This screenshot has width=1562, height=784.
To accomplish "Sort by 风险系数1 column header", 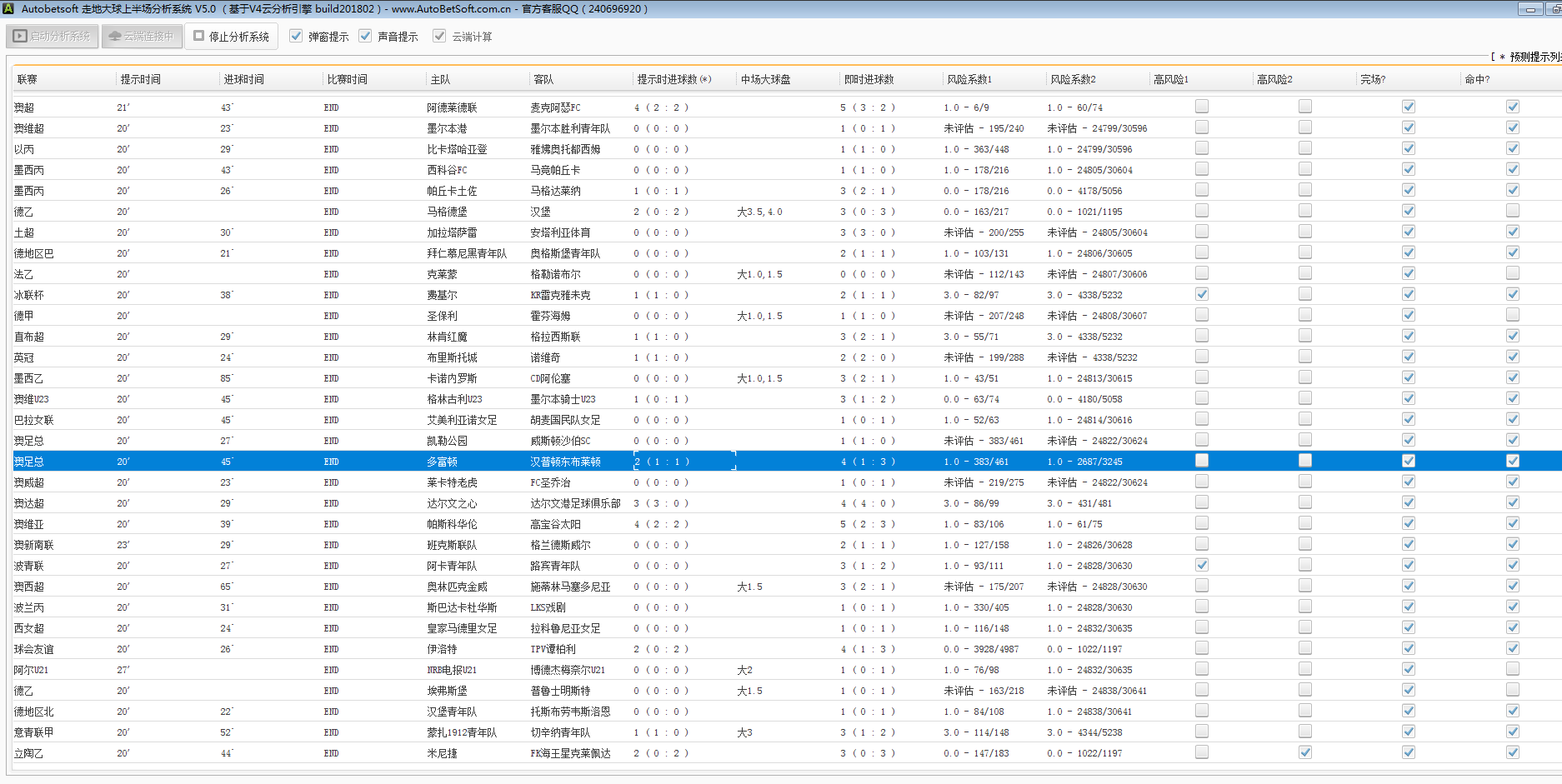I will [x=969, y=80].
